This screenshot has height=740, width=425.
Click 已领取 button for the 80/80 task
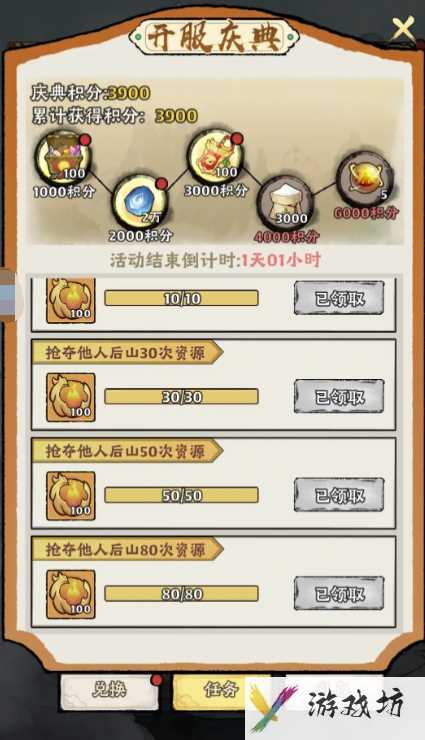click(339, 594)
